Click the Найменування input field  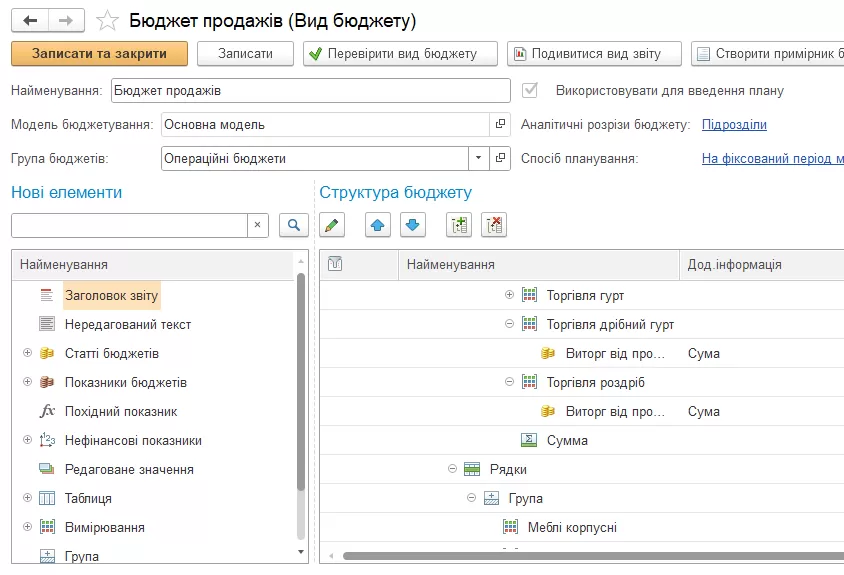311,90
